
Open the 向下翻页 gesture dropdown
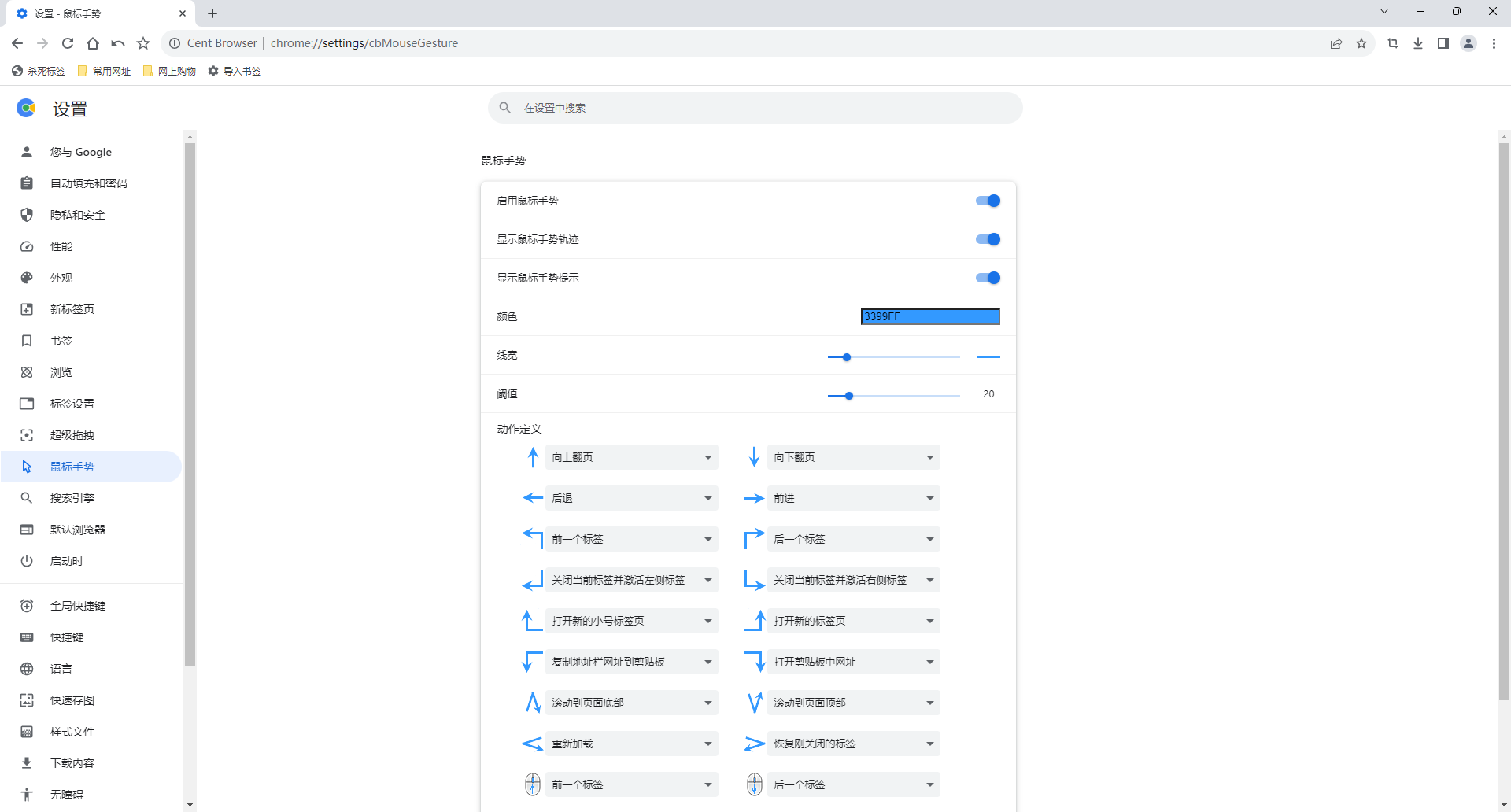(854, 457)
